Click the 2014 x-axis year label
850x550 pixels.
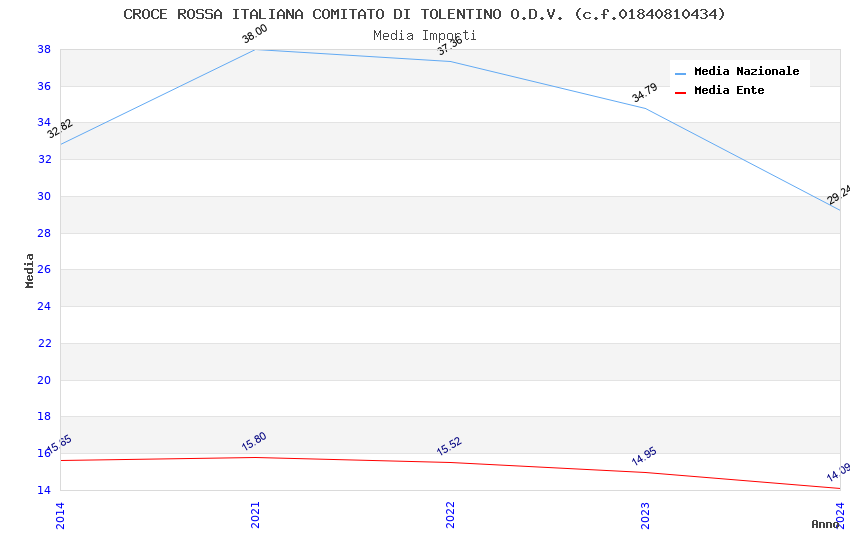tap(60, 515)
